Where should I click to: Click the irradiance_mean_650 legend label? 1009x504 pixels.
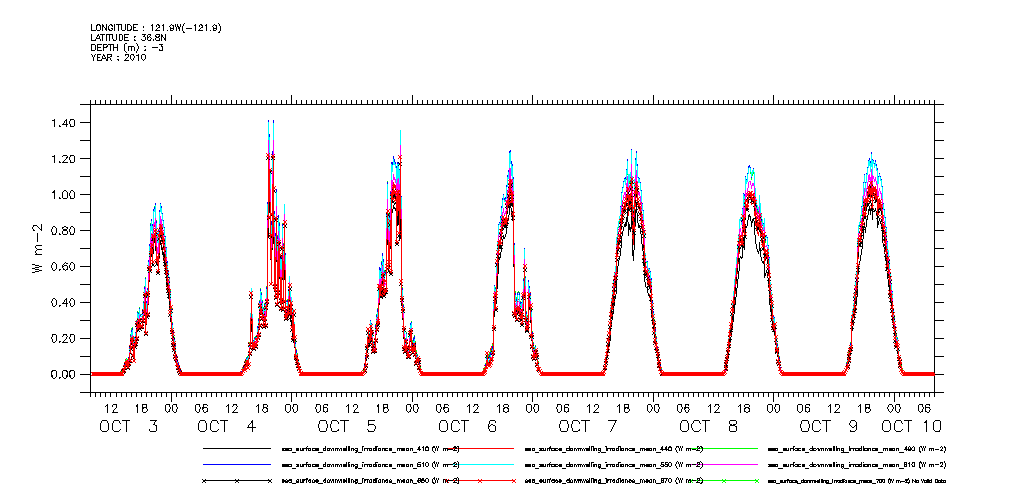click(x=371, y=481)
